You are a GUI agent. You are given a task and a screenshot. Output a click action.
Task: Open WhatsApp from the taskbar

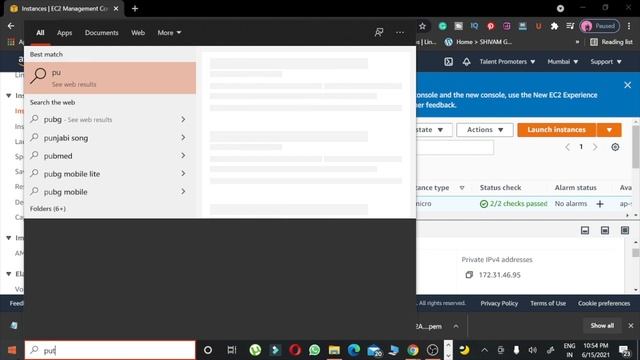315,350
